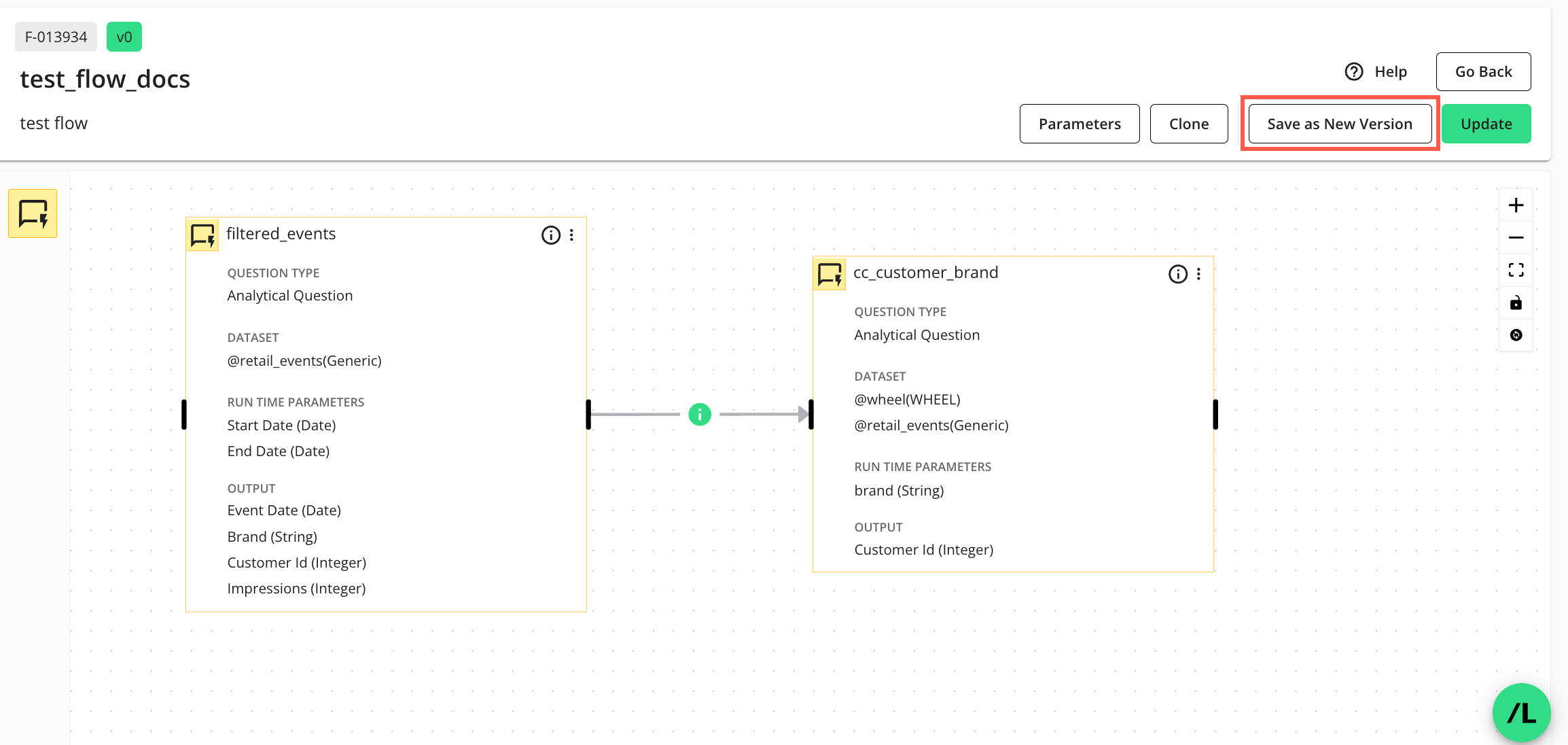Open the green chat assistant button
This screenshot has width=1568, height=745.
click(1521, 712)
